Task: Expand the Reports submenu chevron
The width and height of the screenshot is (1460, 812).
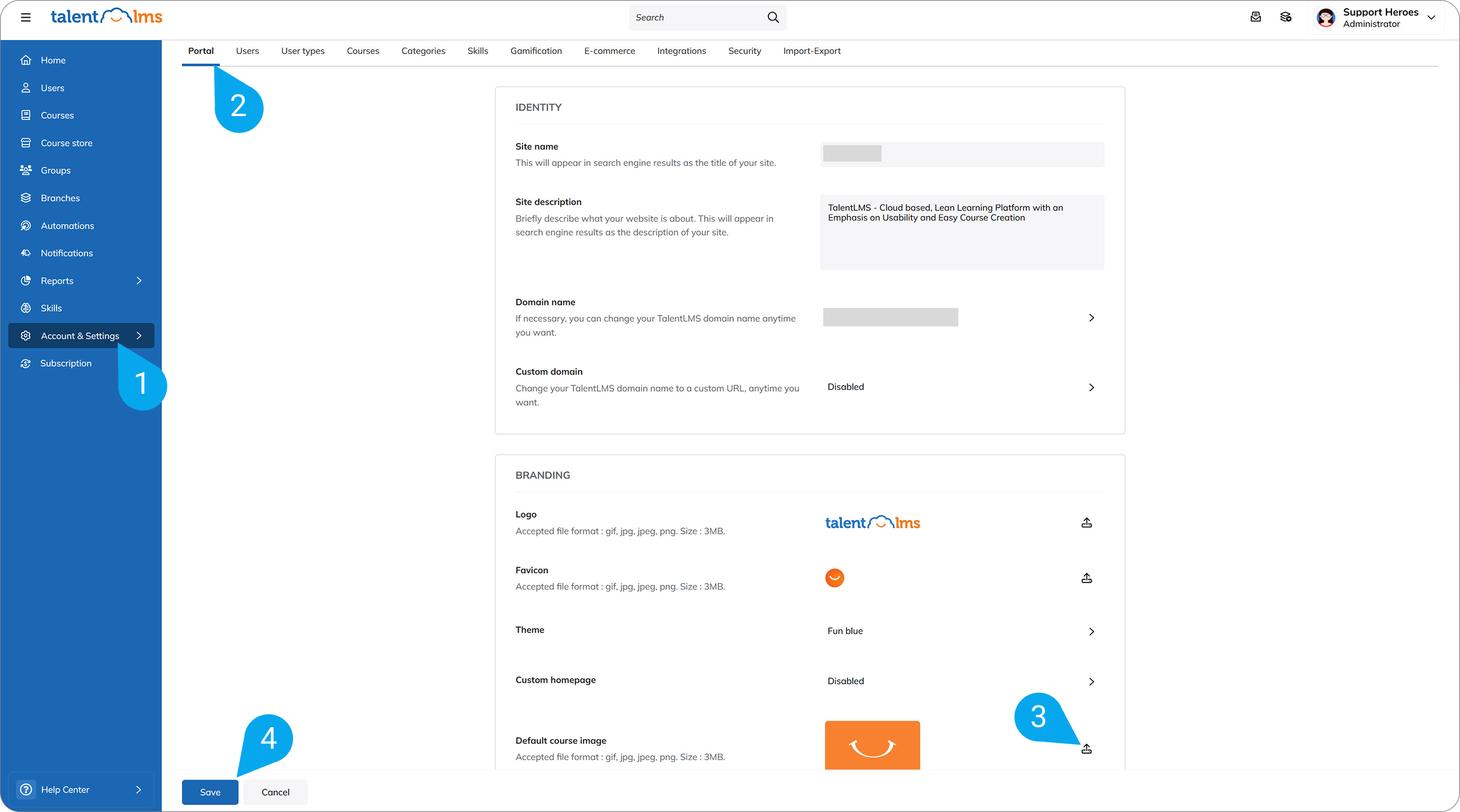Action: click(139, 280)
